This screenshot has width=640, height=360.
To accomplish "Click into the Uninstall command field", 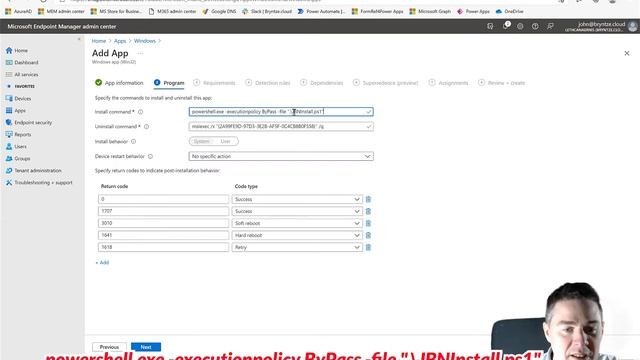I will point(281,127).
